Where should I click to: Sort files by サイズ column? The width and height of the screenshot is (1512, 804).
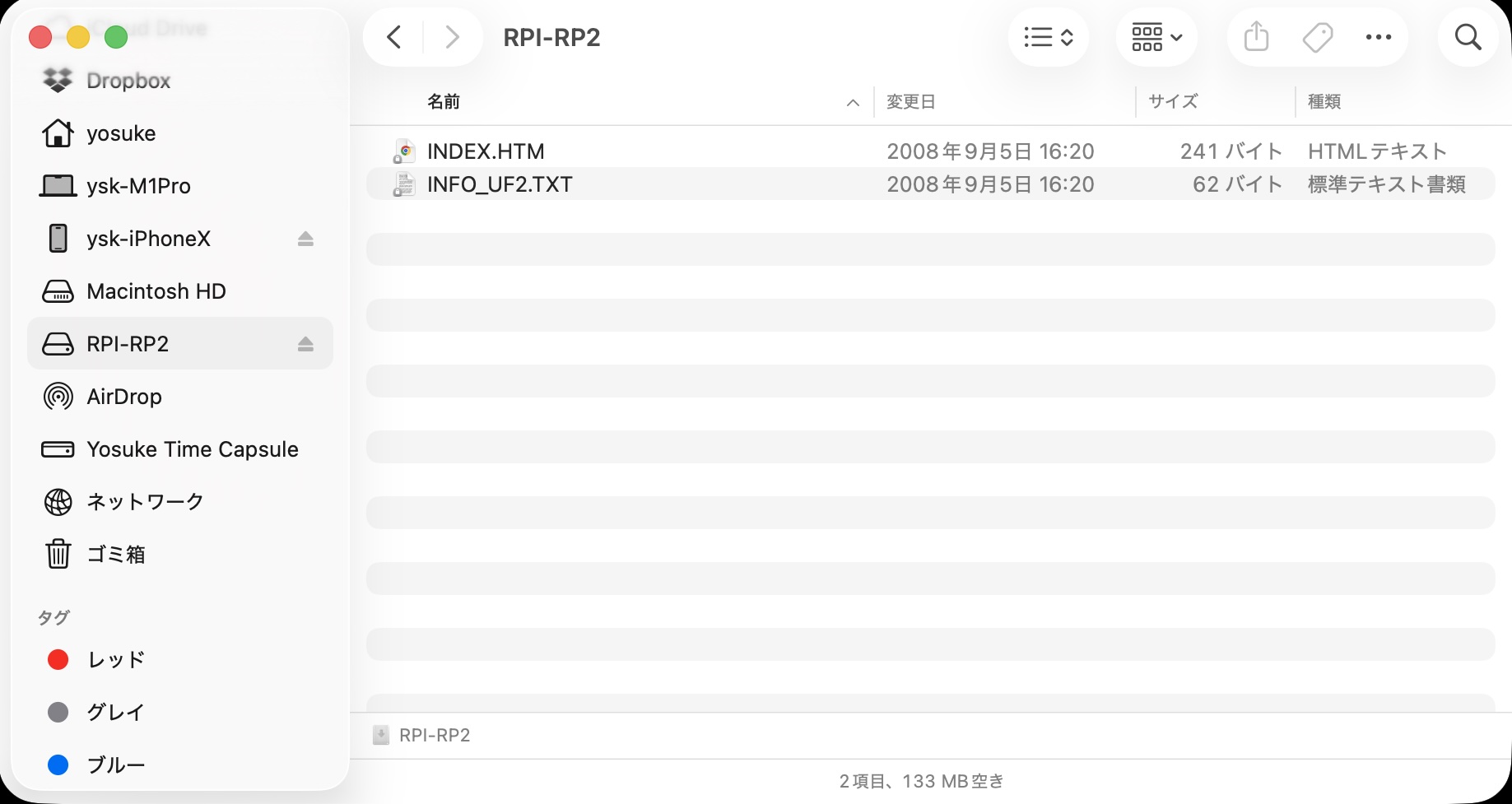pos(1173,102)
